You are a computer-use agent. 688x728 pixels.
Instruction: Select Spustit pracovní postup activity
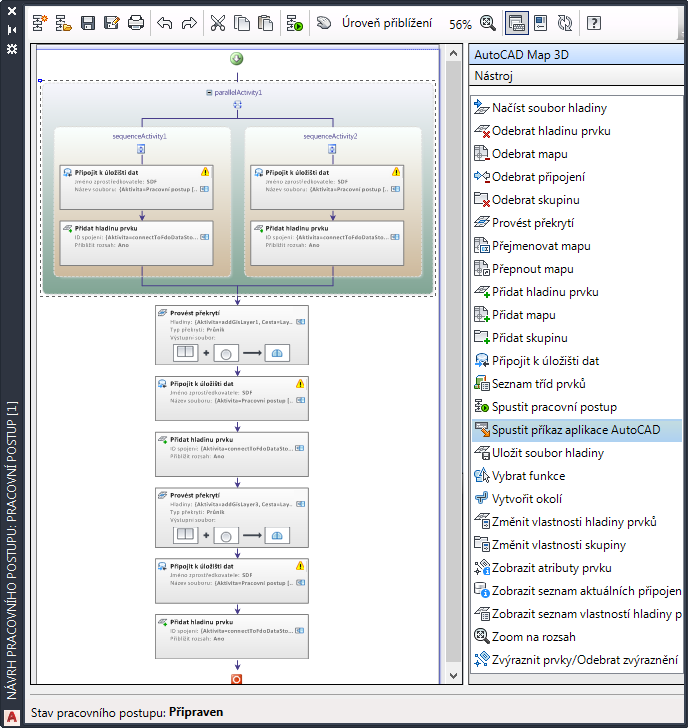pos(577,407)
